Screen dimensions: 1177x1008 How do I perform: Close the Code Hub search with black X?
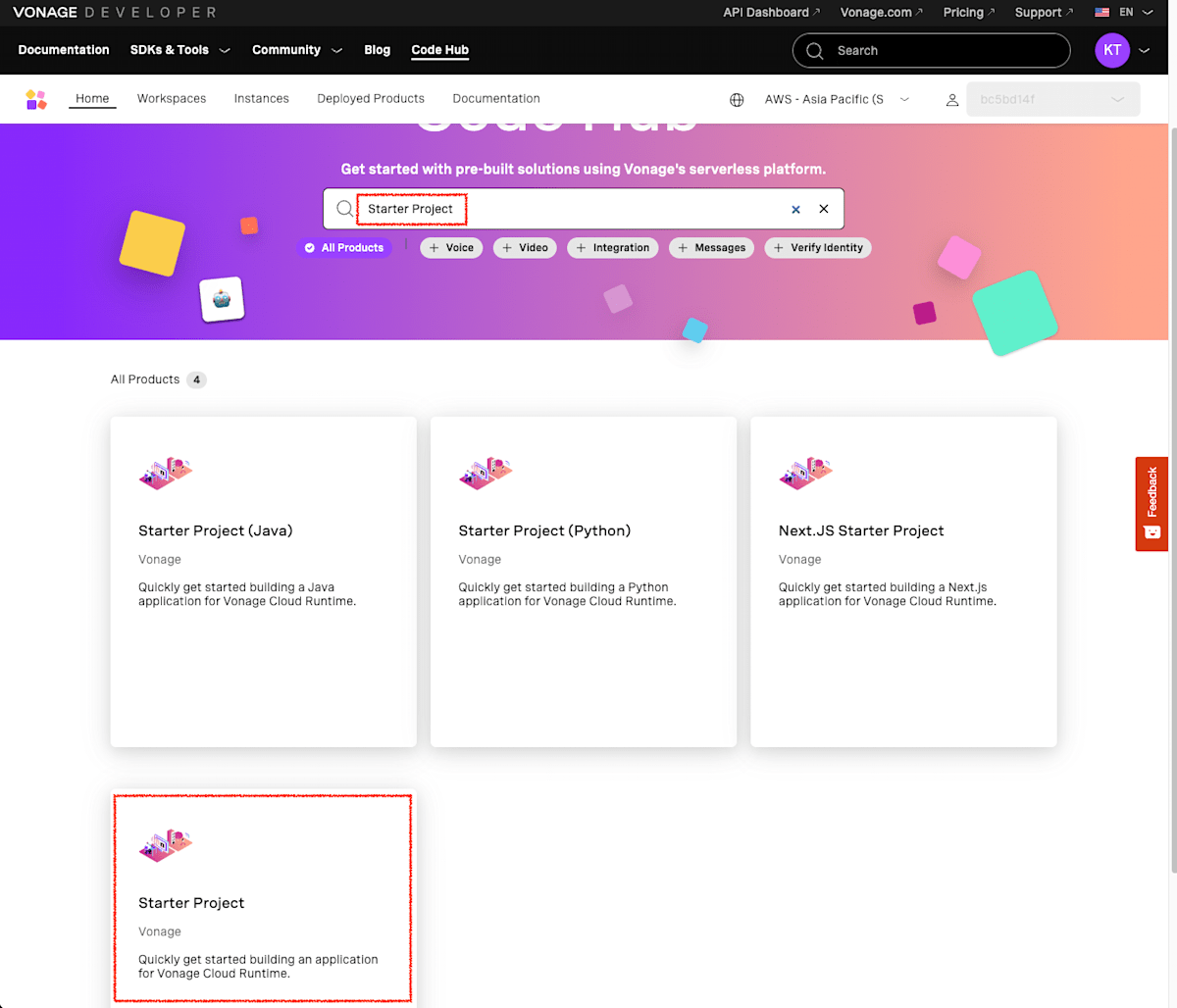click(824, 209)
